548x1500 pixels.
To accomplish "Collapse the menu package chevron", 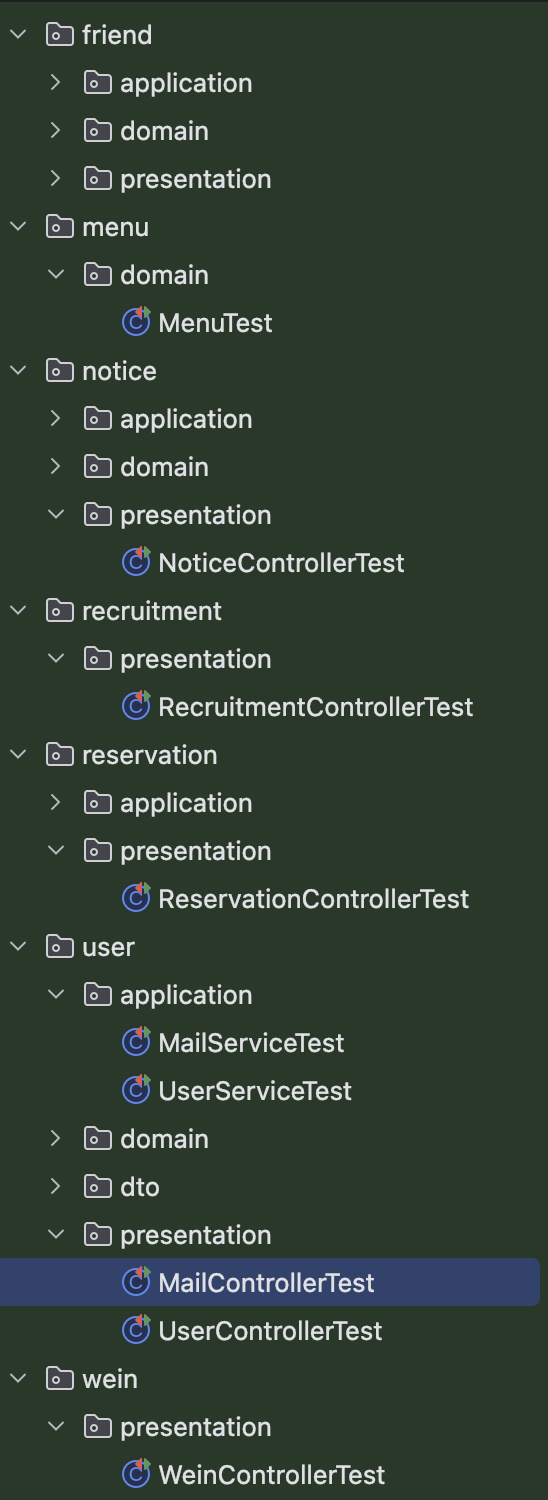I will [18, 227].
